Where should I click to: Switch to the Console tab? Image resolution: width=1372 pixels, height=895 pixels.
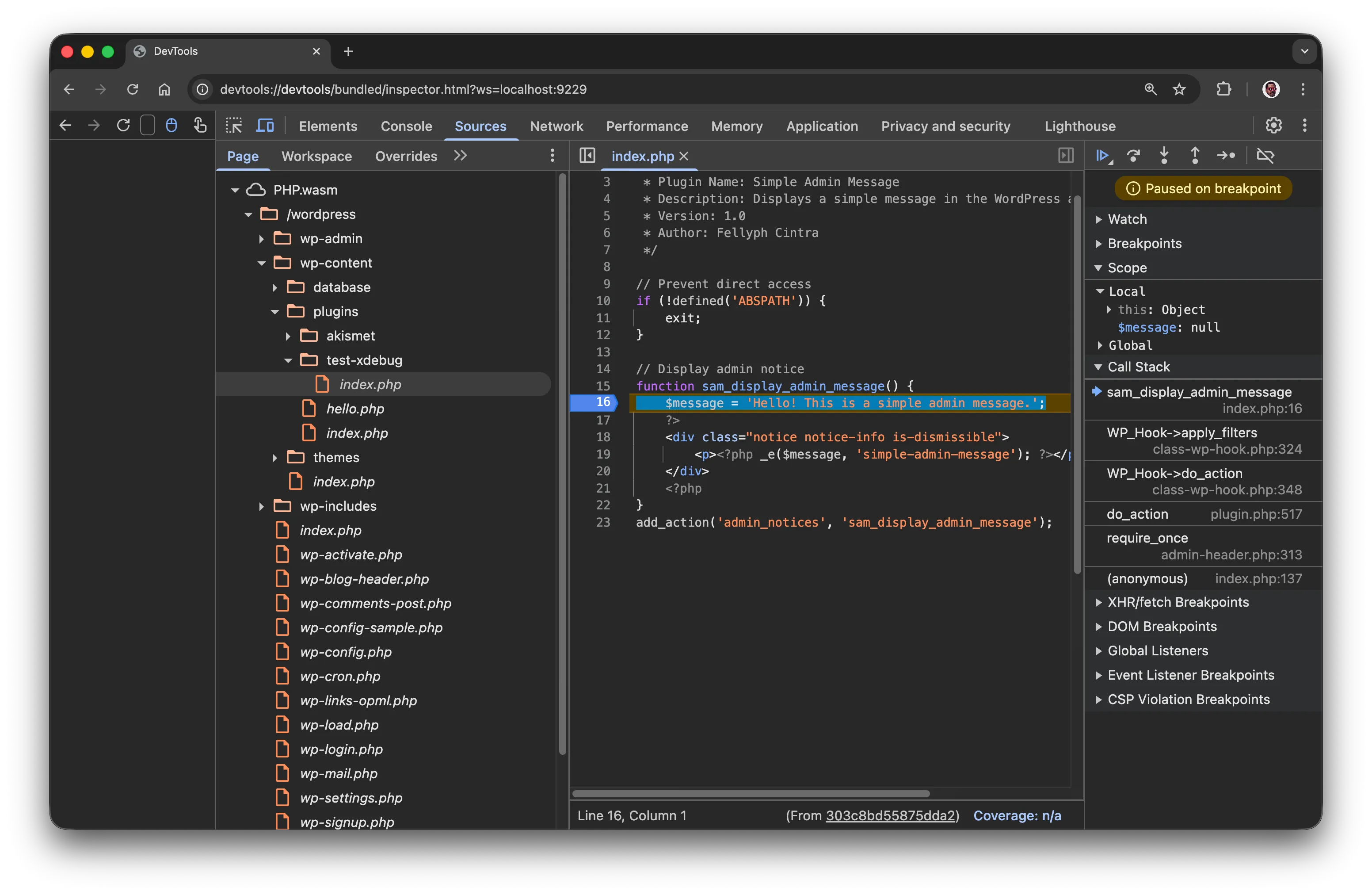click(x=406, y=126)
